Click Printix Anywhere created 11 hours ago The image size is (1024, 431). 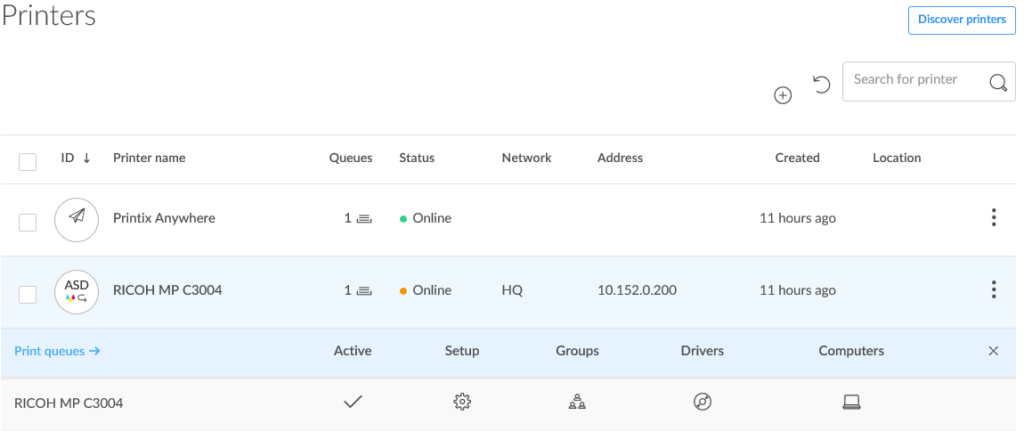pos(797,218)
